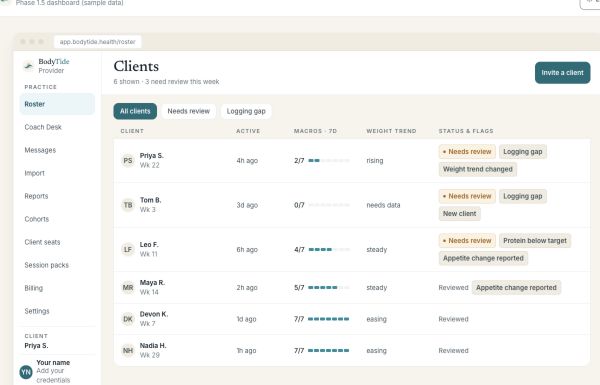This screenshot has width=600, height=385.
Task: Click the MACROS 7D column header
Action: (315, 131)
